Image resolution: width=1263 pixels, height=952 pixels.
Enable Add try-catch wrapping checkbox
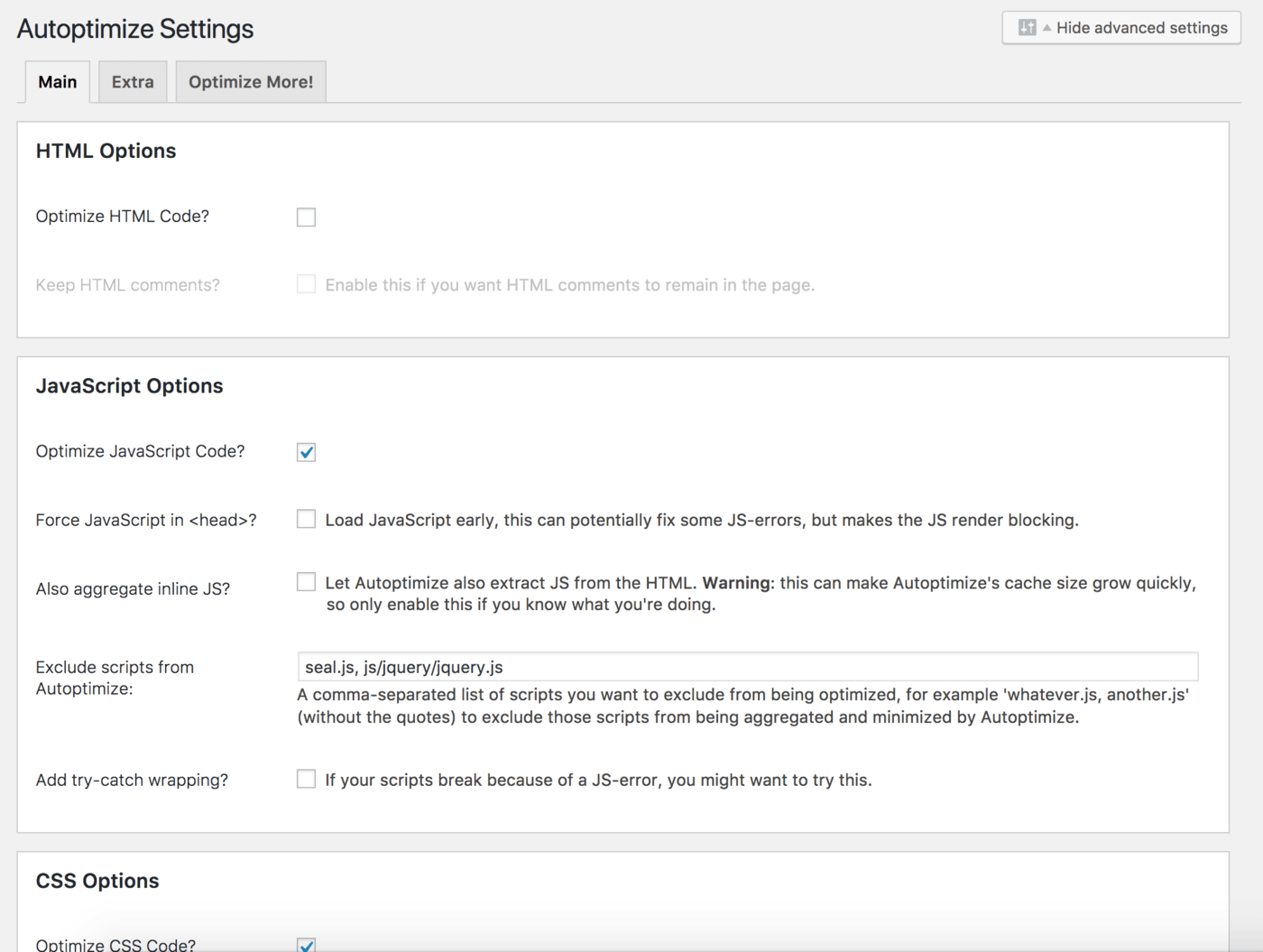(307, 779)
